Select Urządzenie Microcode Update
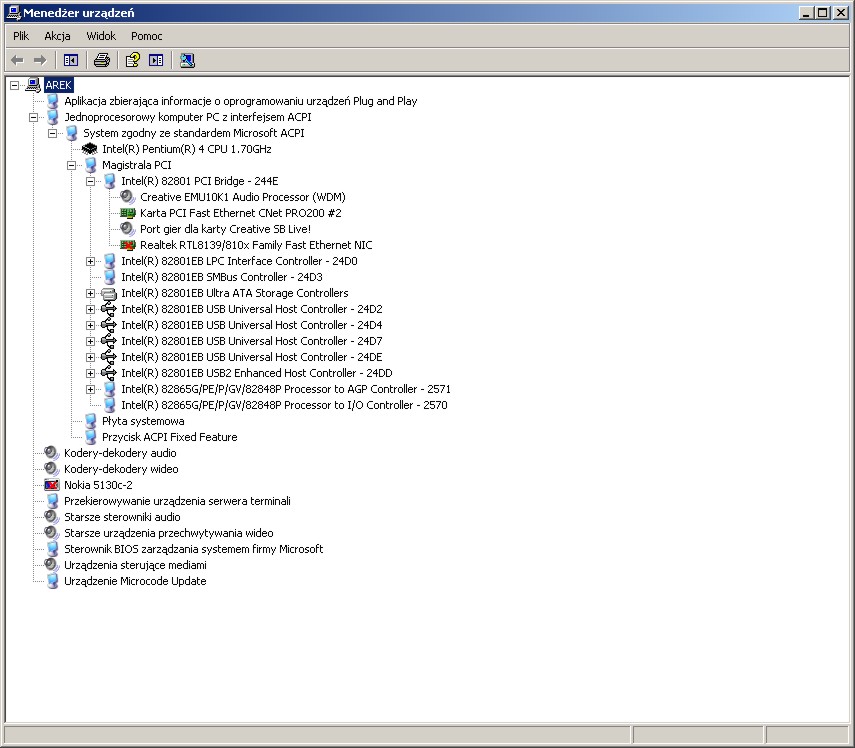The width and height of the screenshot is (855, 748). pos(135,581)
